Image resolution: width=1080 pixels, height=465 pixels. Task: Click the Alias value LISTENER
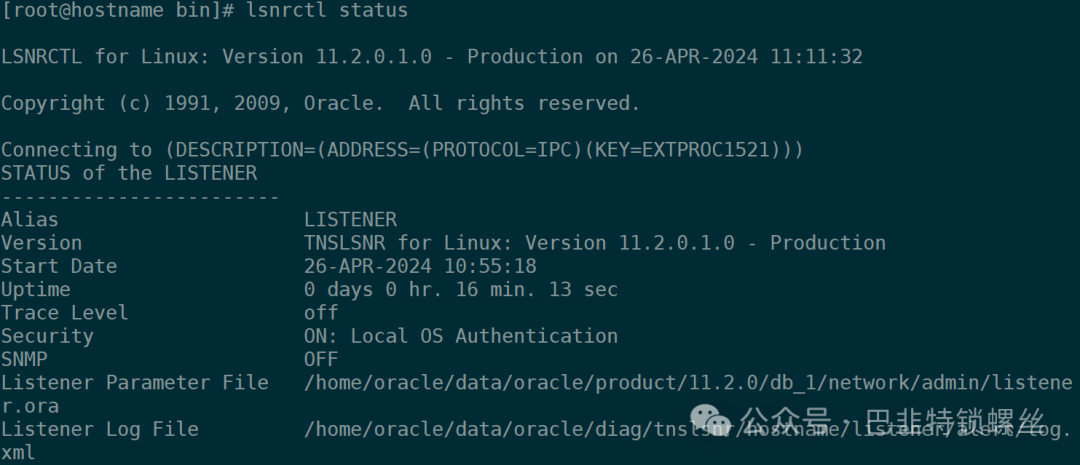[351, 220]
